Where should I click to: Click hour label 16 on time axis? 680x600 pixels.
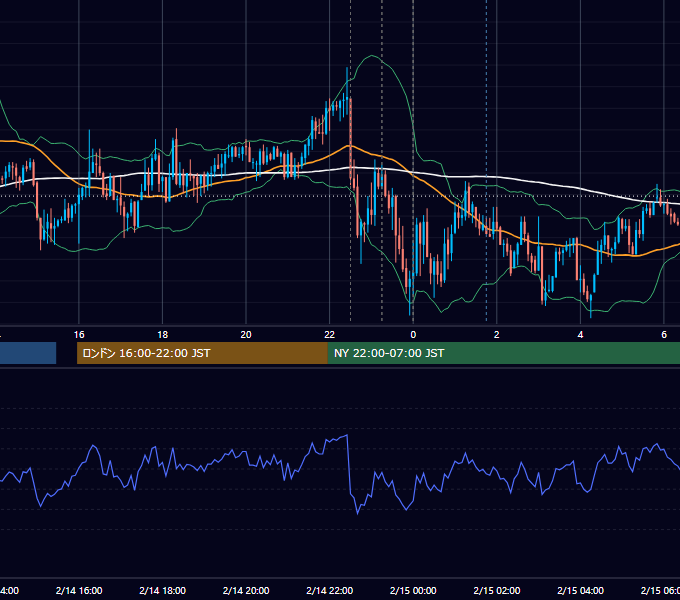(79, 335)
